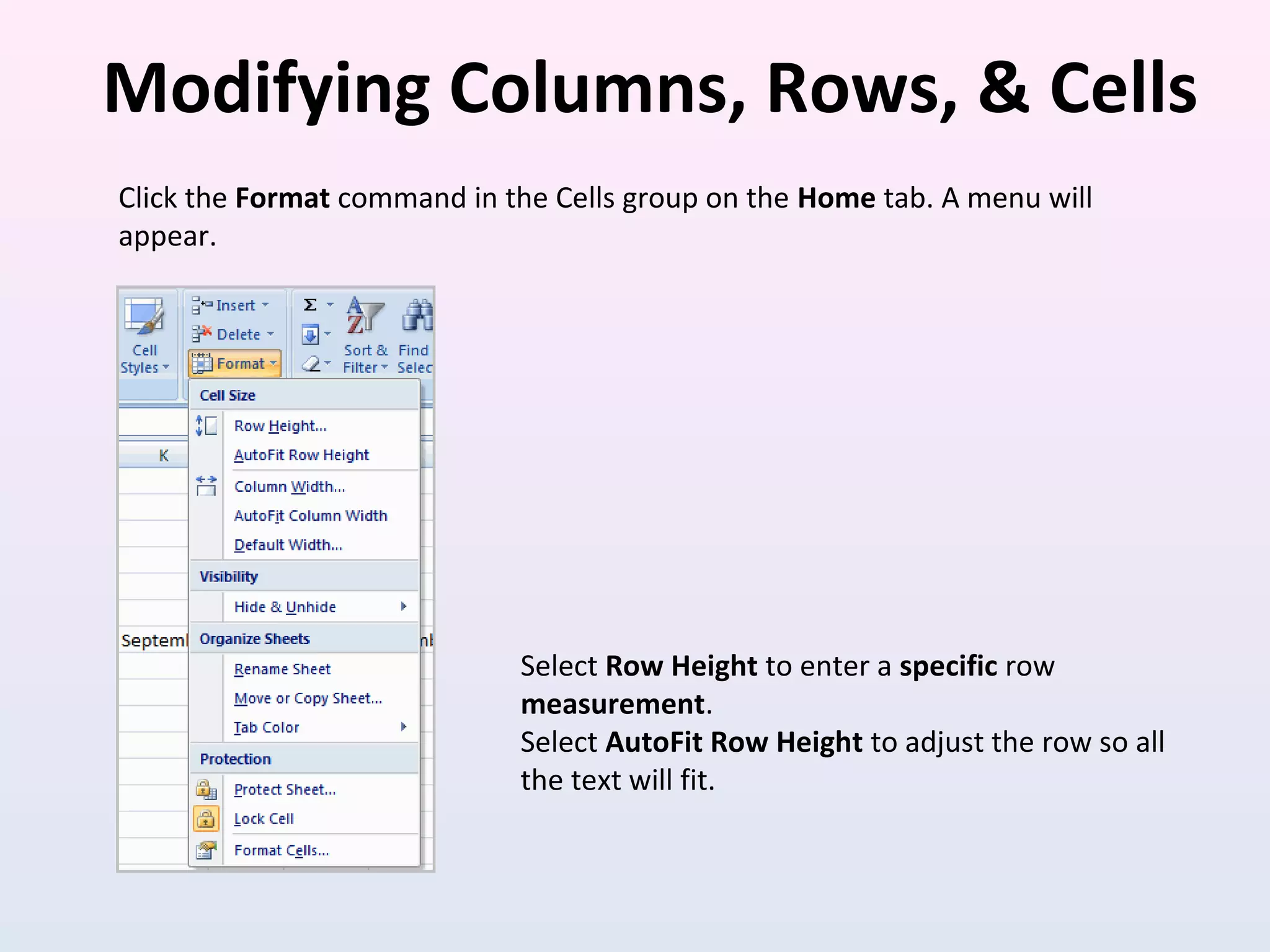This screenshot has width=1270, height=952.
Task: Expand the AutoSum dropdown arrow
Action: point(330,305)
